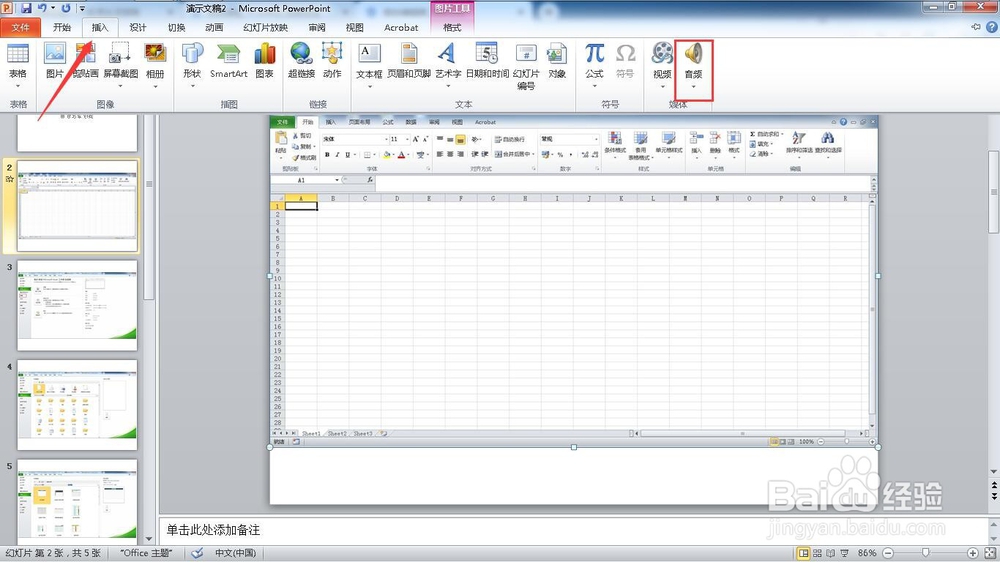Run spell check from status bar
The width and height of the screenshot is (1000, 562).
(198, 553)
